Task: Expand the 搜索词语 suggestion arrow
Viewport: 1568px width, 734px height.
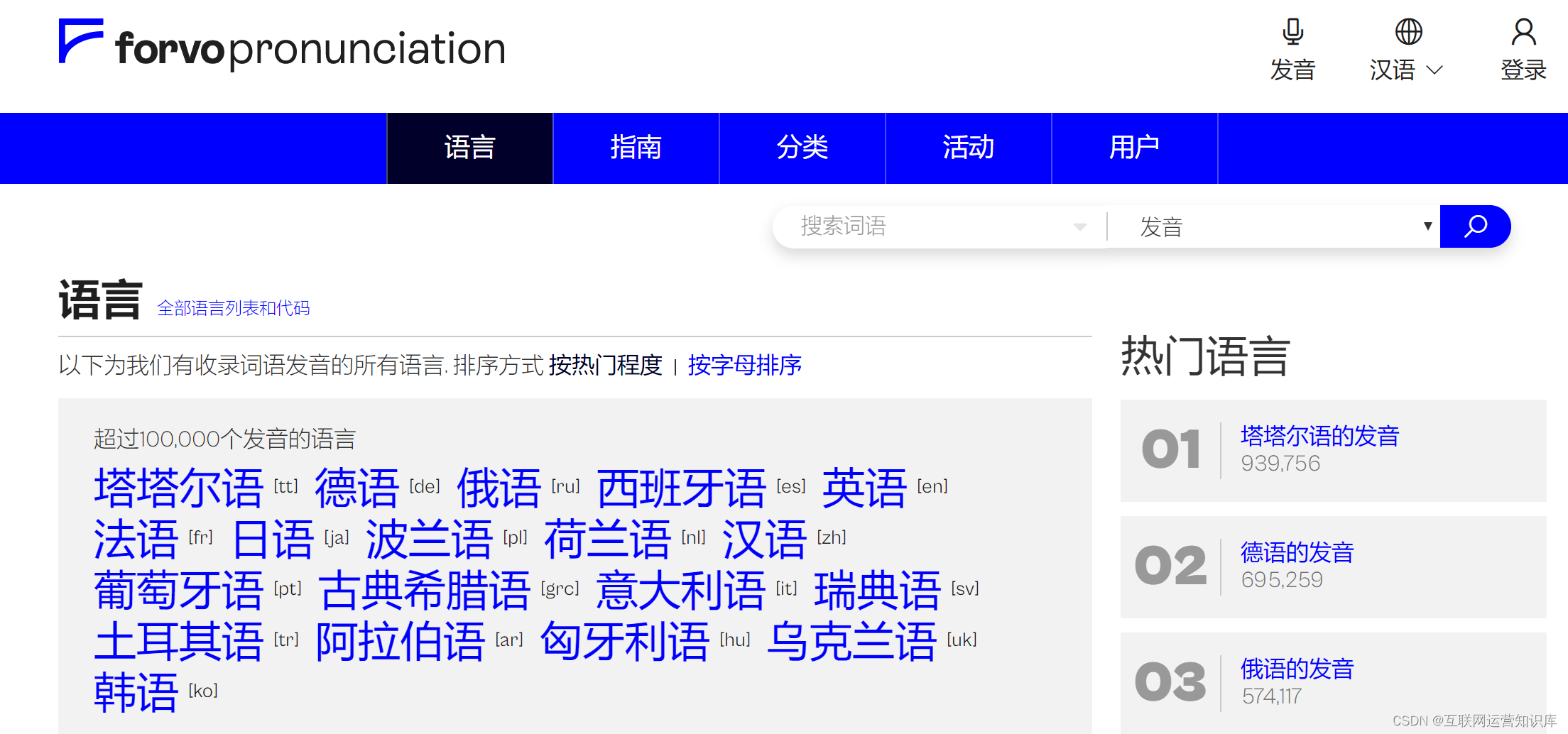Action: point(1080,227)
